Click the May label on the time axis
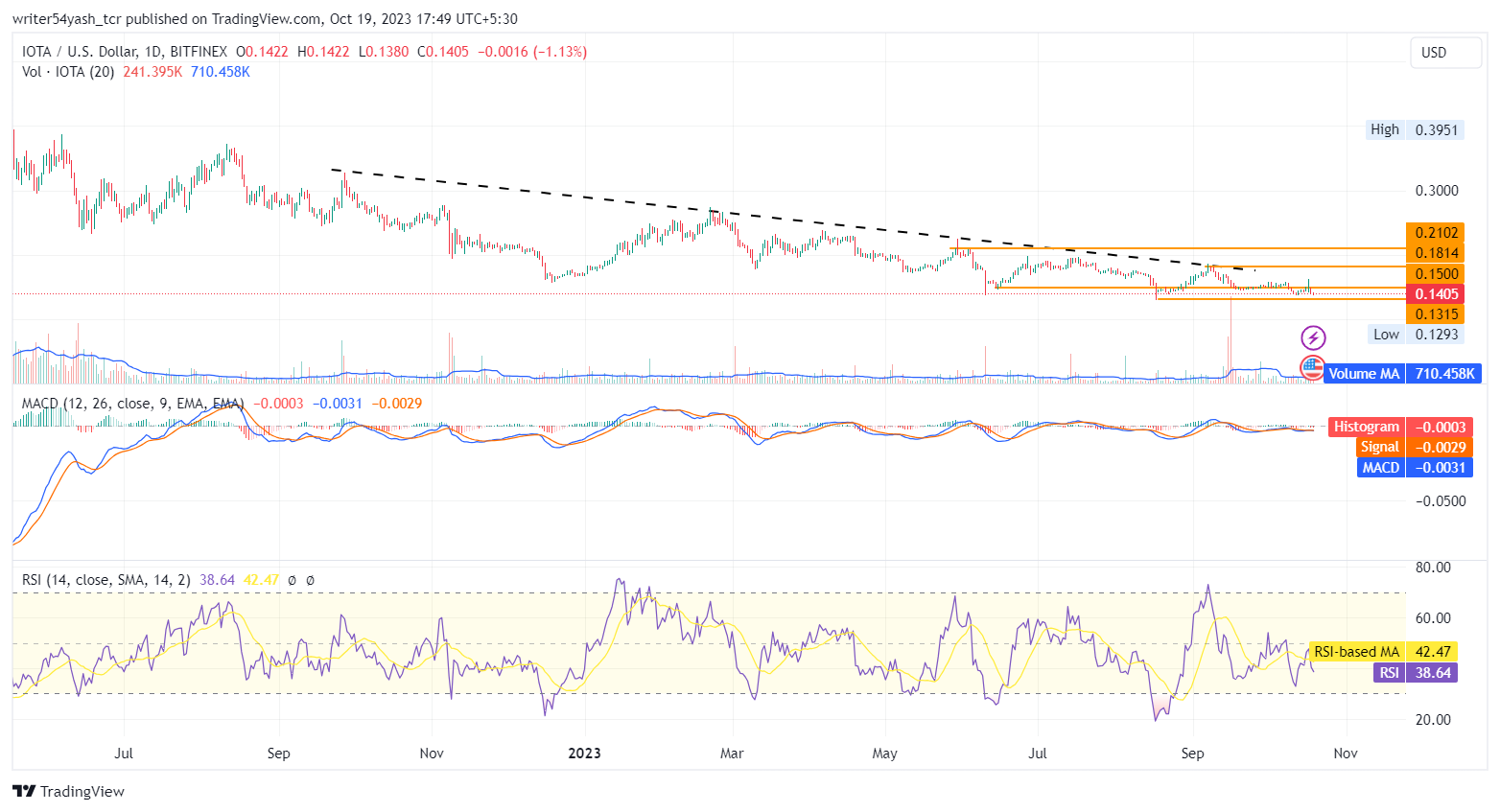1500x812 pixels. pyautogui.click(x=884, y=754)
